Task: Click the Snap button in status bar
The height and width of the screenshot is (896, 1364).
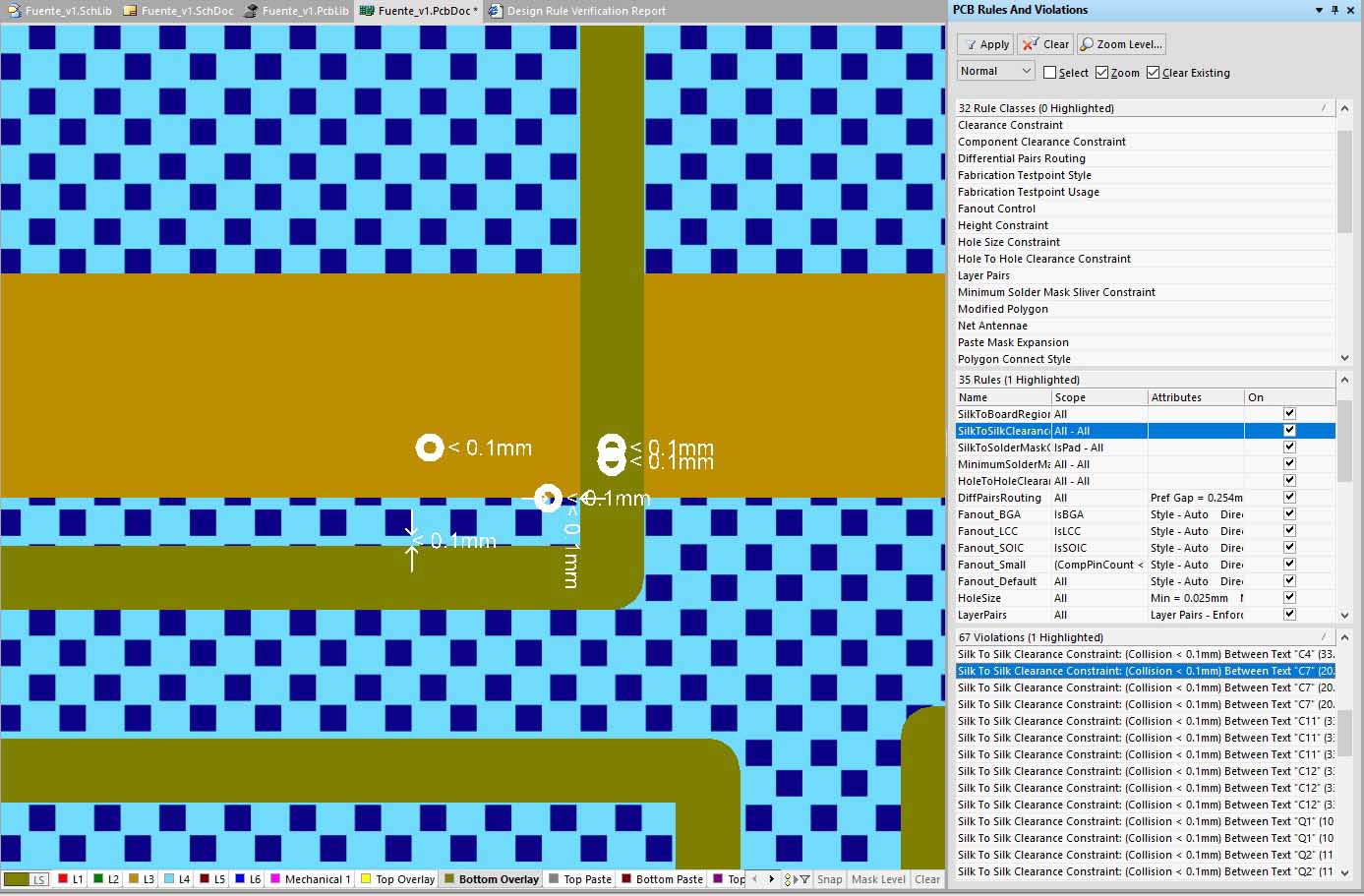Action: (829, 879)
